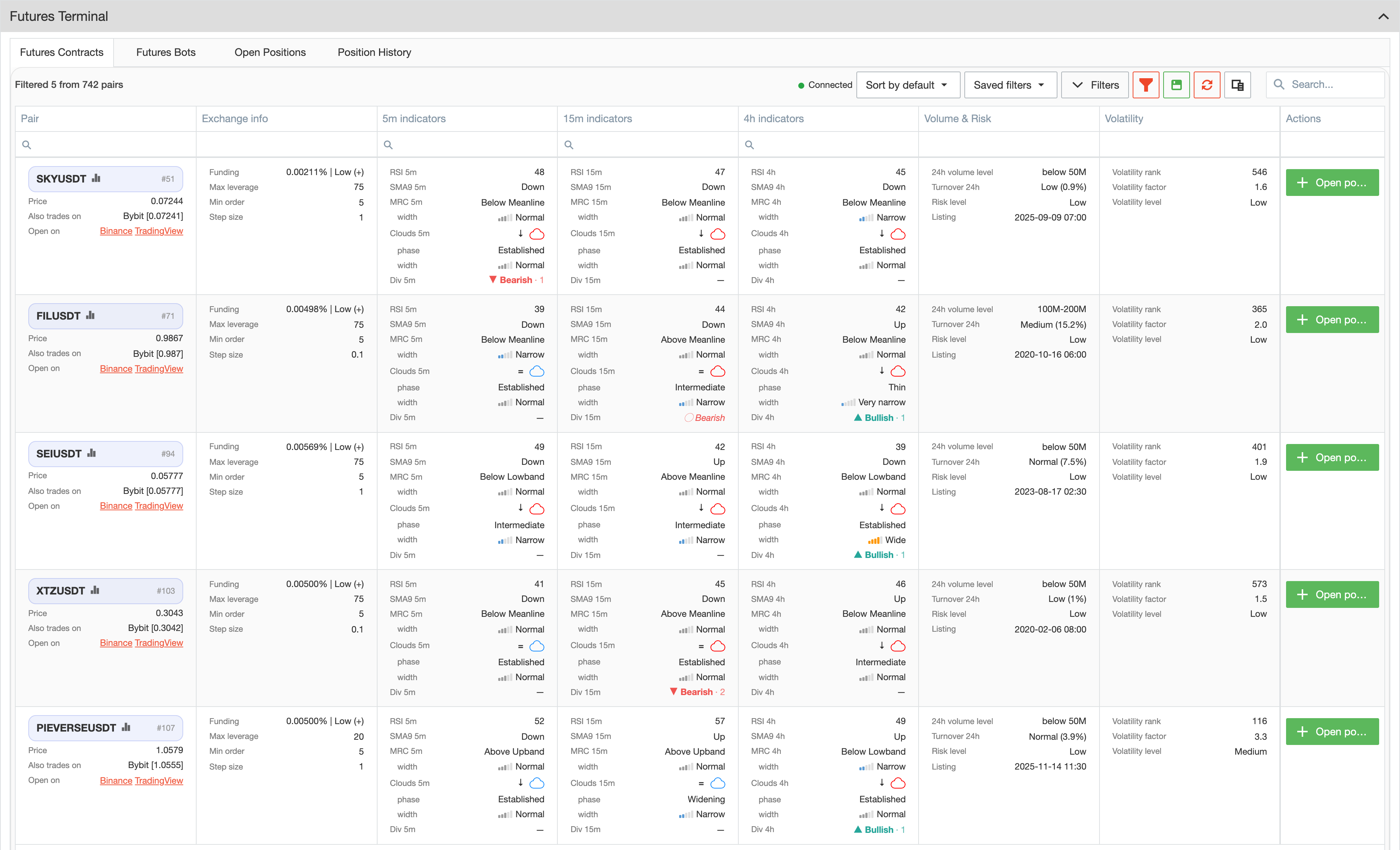Click the red refresh icon

(x=1207, y=85)
